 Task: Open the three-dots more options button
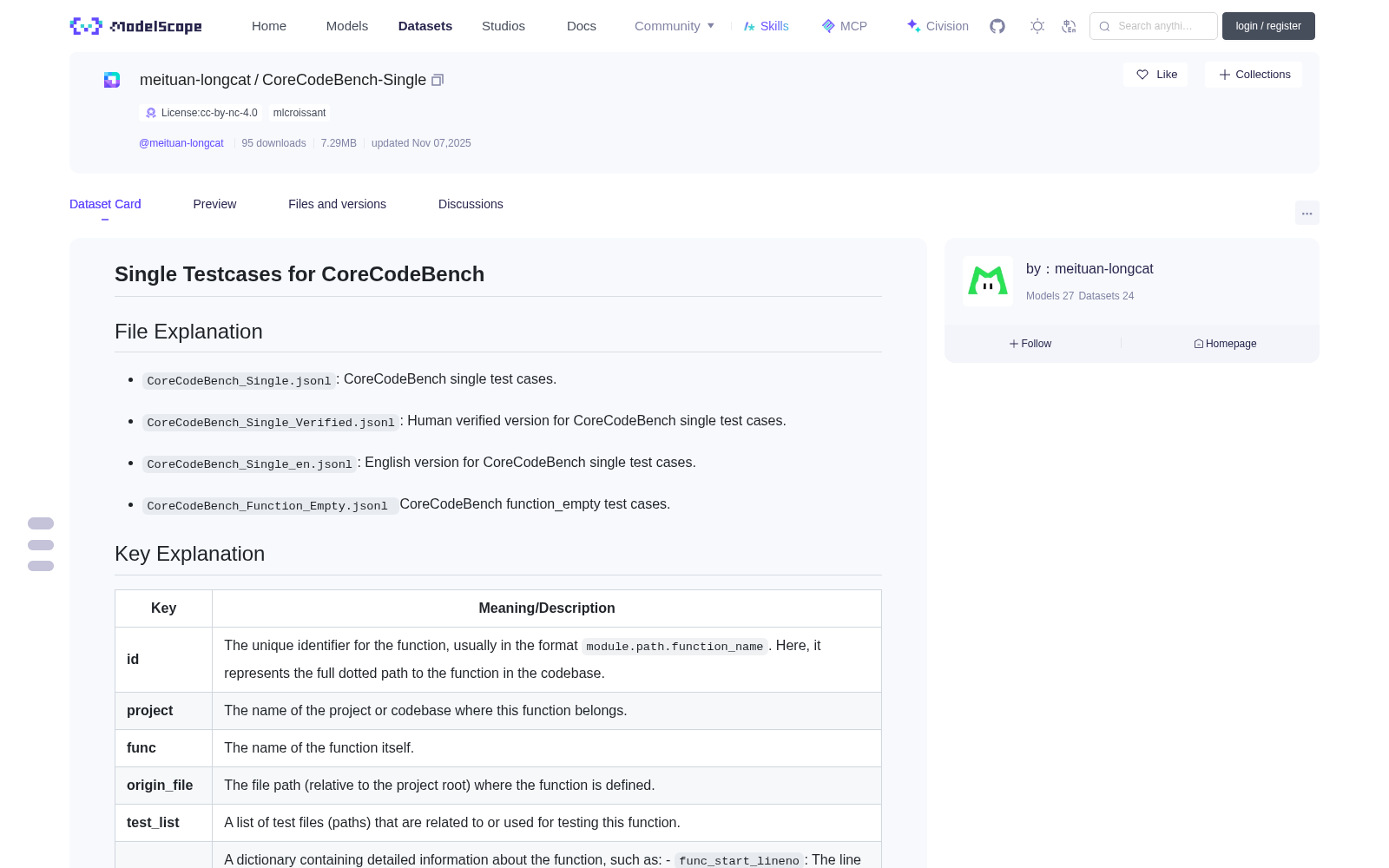pyautogui.click(x=1307, y=213)
